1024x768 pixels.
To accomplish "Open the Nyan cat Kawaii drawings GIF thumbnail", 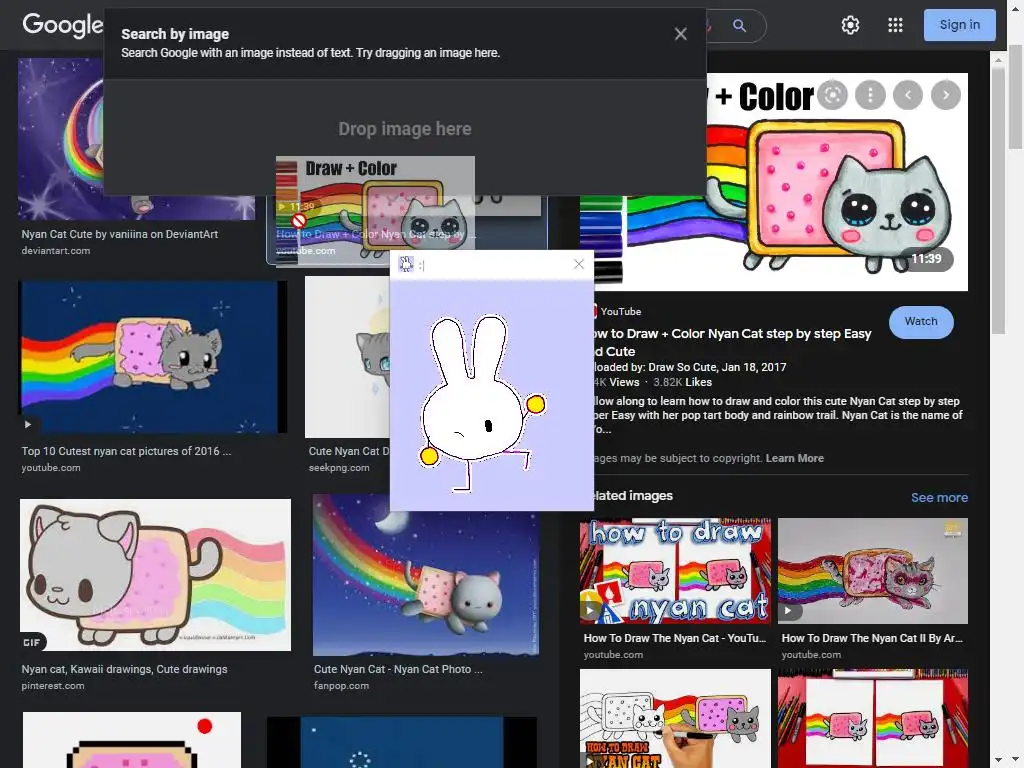I will [155, 575].
